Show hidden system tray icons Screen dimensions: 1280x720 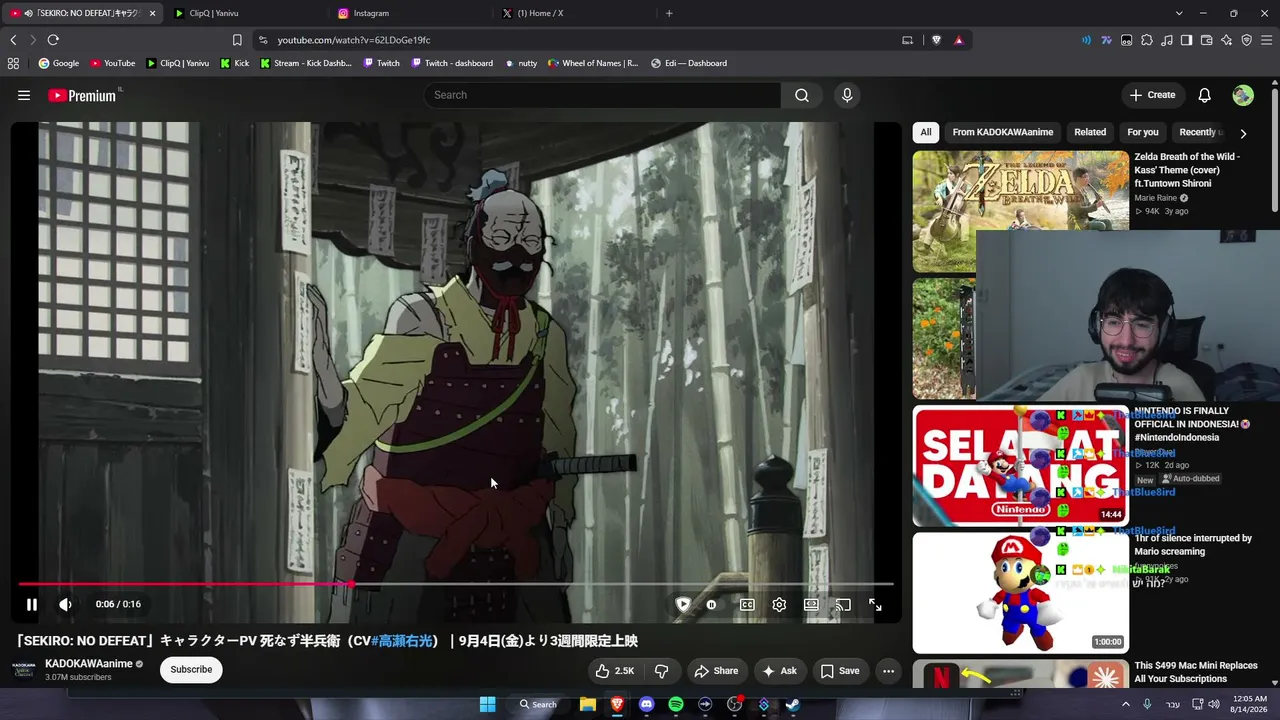1126,704
